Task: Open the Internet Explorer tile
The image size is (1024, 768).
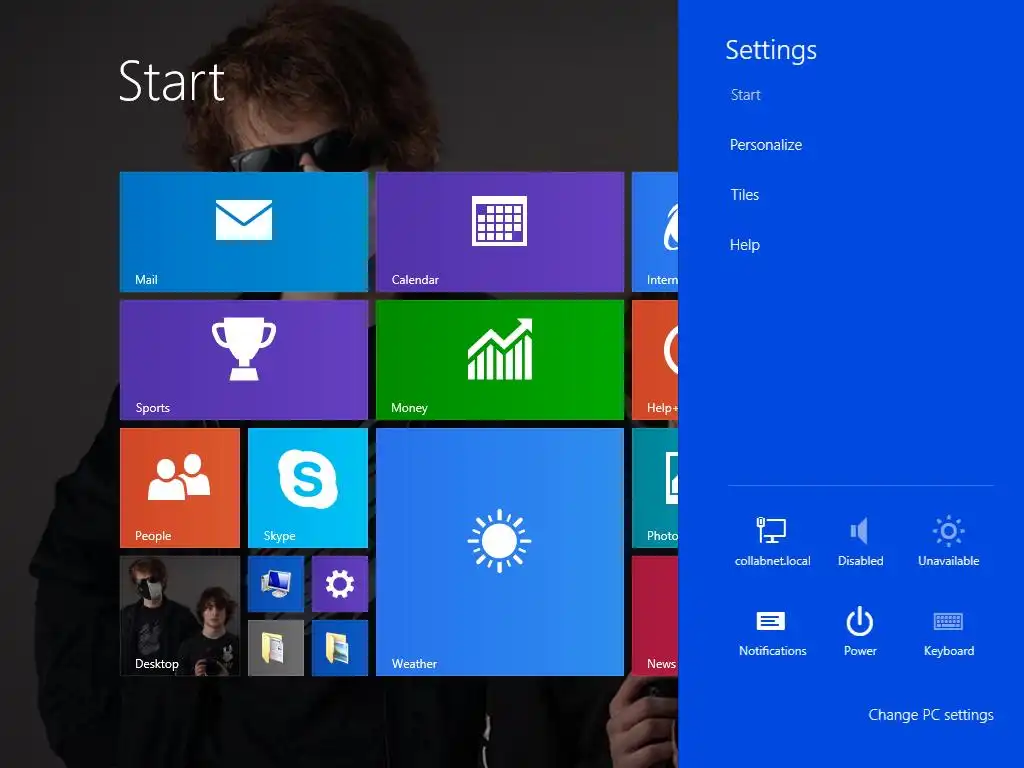Action: pyautogui.click(x=655, y=231)
